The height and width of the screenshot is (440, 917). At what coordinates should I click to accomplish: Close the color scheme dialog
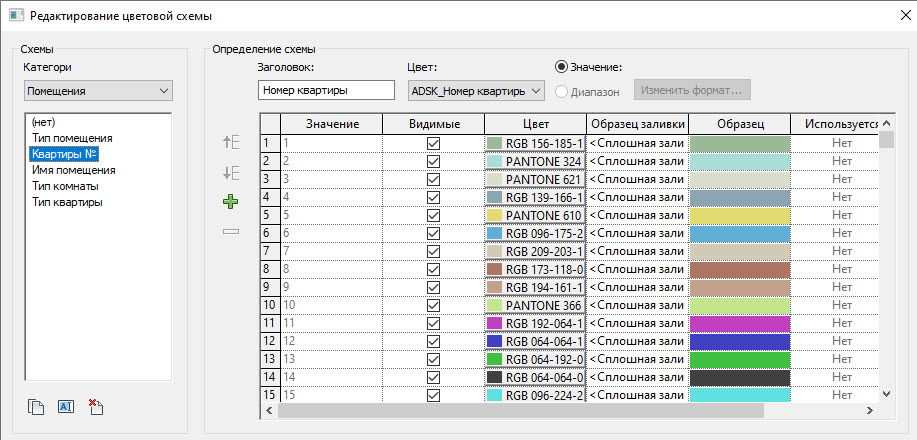tap(905, 16)
